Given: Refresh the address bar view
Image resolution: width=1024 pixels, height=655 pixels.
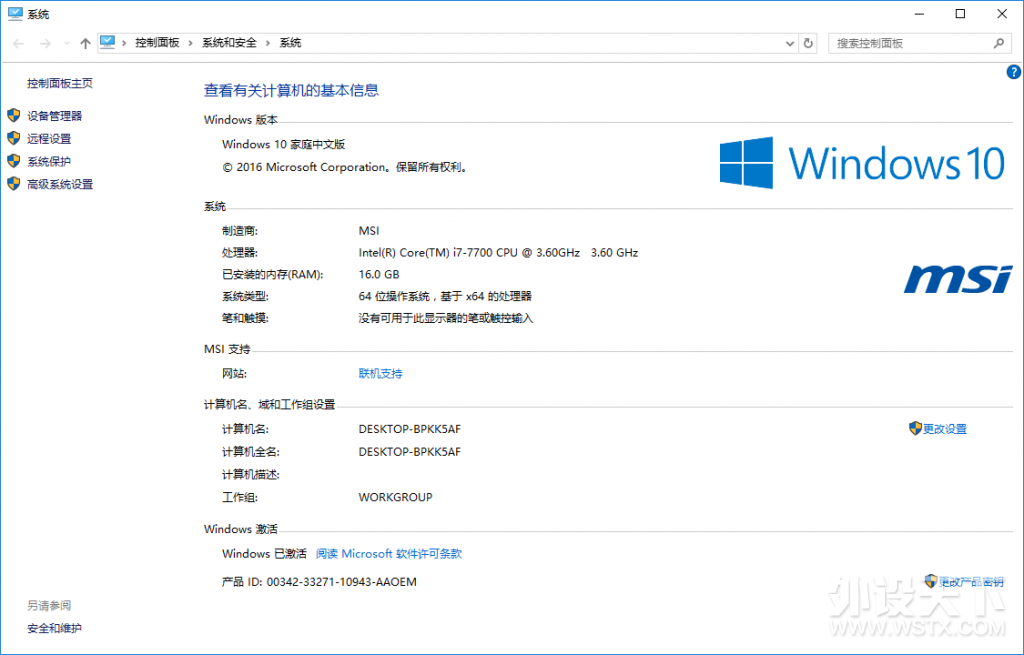Looking at the screenshot, I should click(x=808, y=43).
